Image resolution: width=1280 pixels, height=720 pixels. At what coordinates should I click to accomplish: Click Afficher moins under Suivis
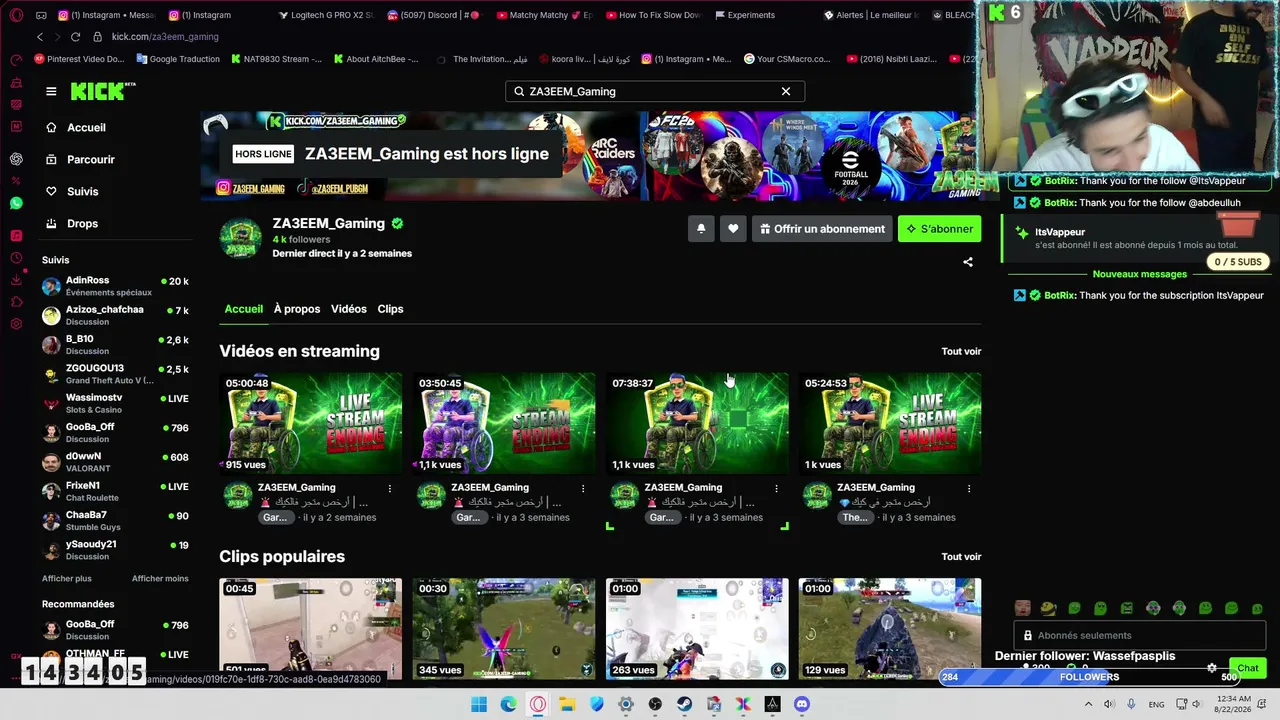pos(160,578)
